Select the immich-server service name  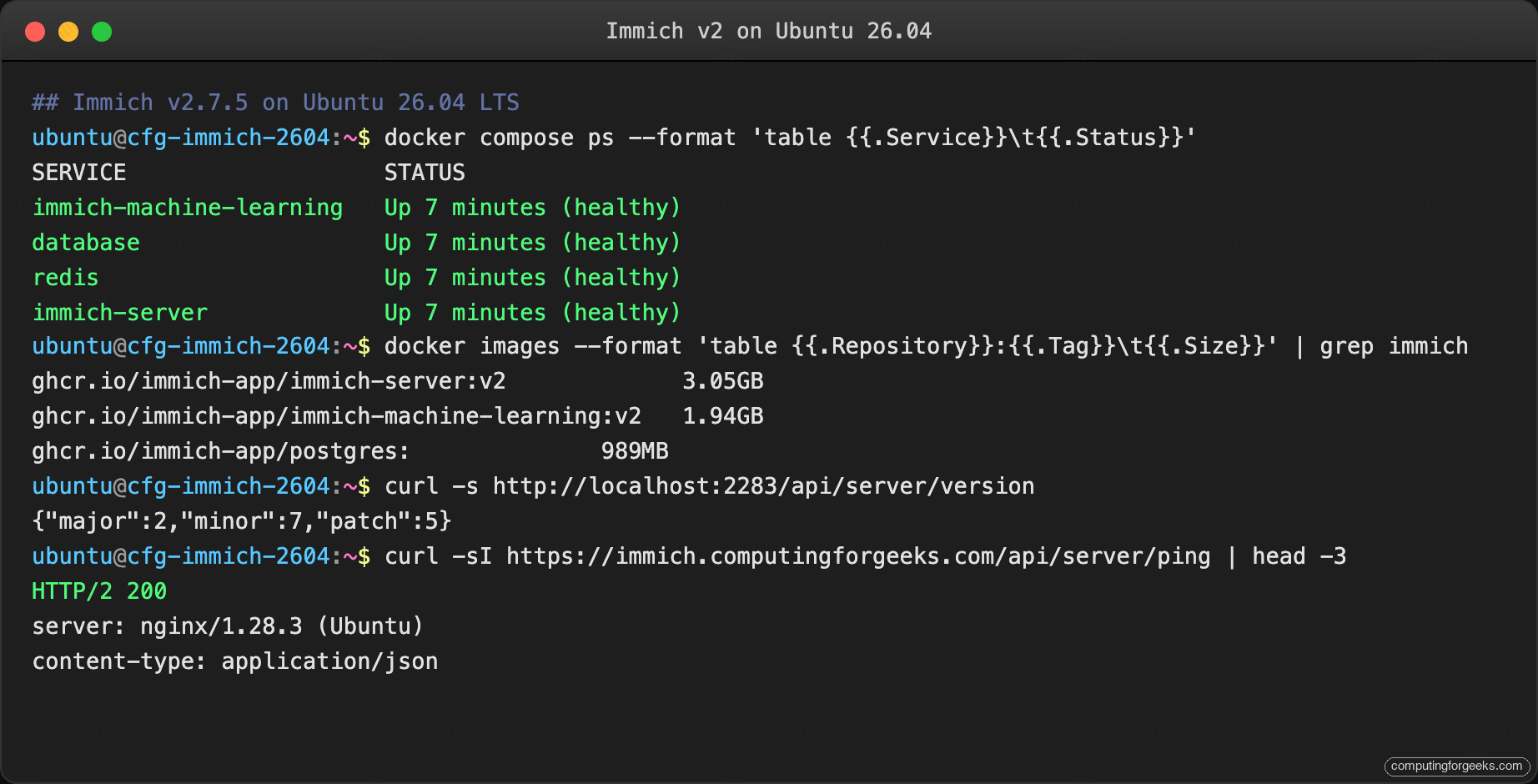pos(119,312)
